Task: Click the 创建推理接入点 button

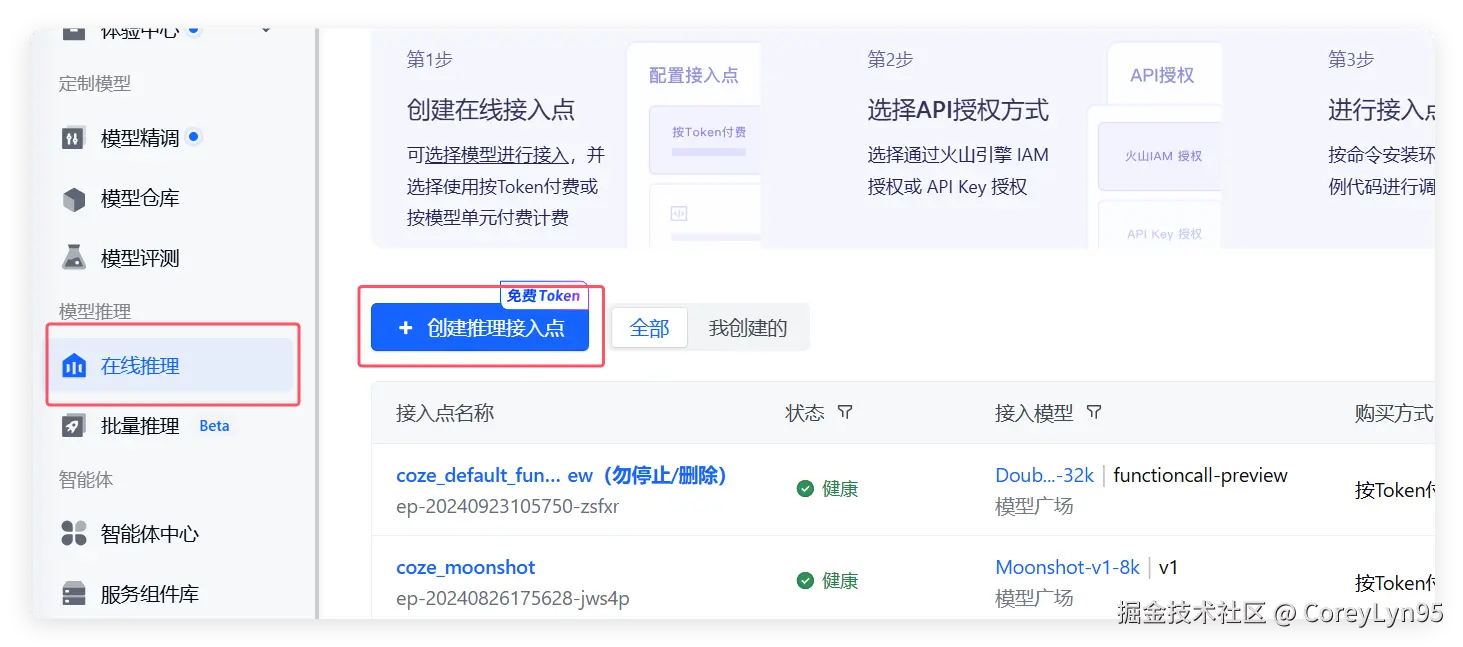Action: coord(479,326)
